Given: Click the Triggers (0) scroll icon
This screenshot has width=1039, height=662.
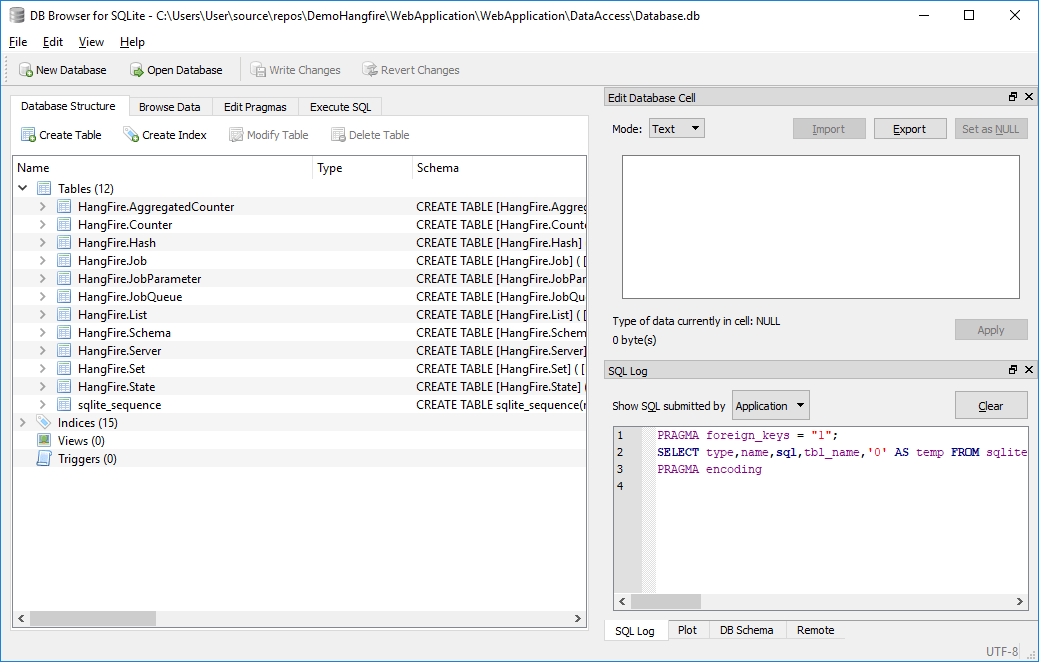Looking at the screenshot, I should tap(44, 458).
